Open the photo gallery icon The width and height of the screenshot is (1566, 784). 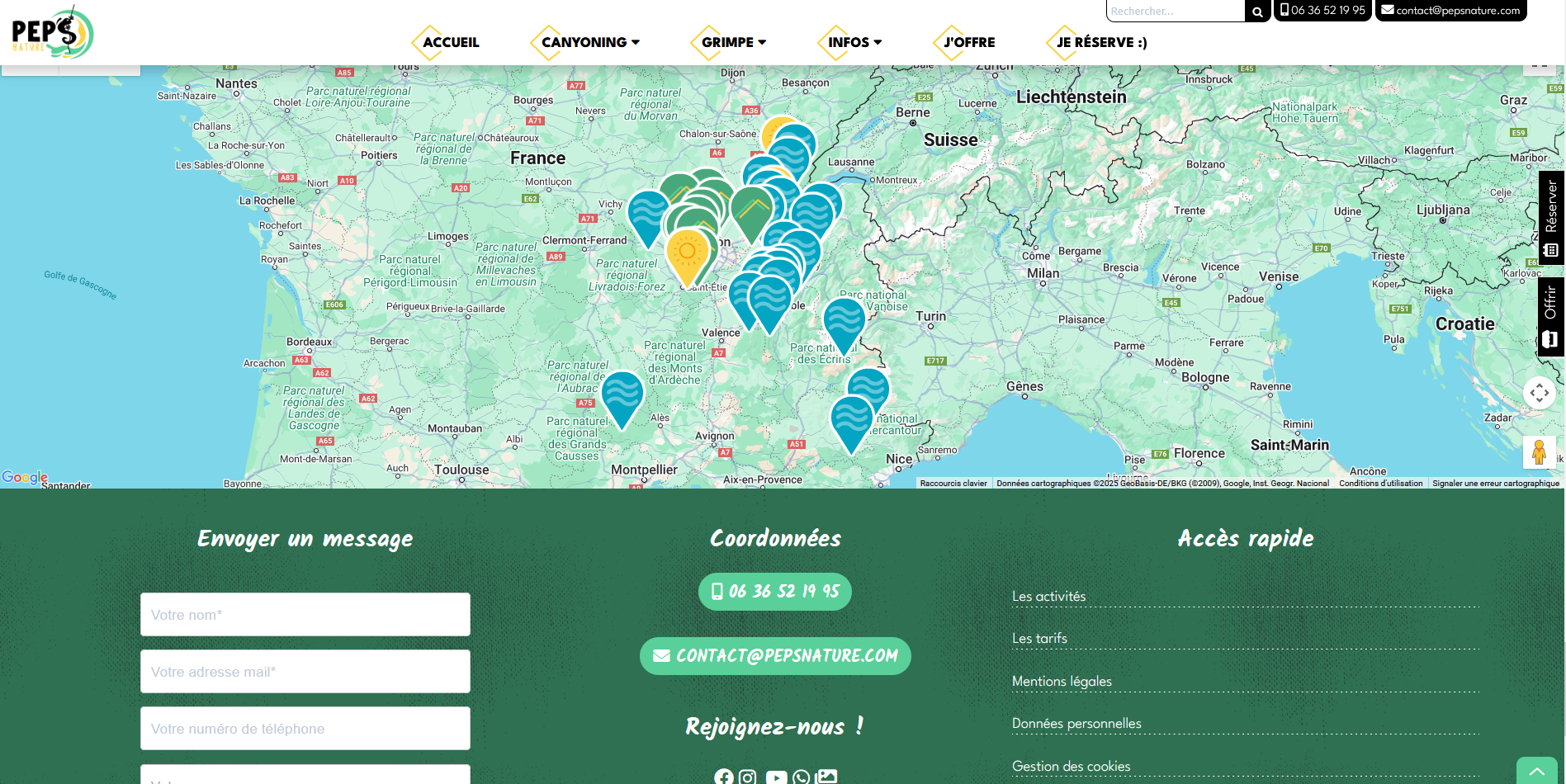point(826,777)
